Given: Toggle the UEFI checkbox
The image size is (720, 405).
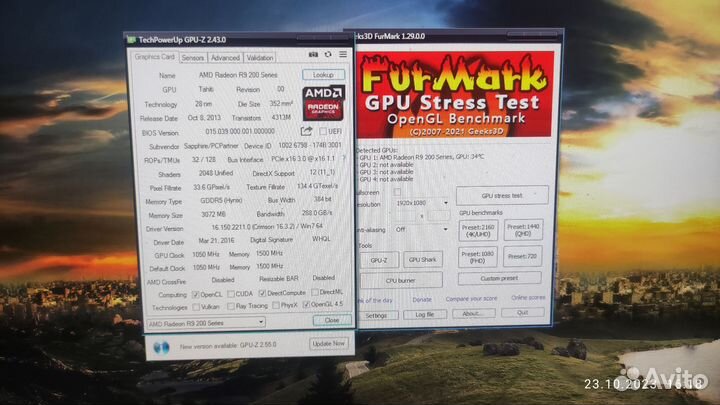Looking at the screenshot, I should [325, 130].
